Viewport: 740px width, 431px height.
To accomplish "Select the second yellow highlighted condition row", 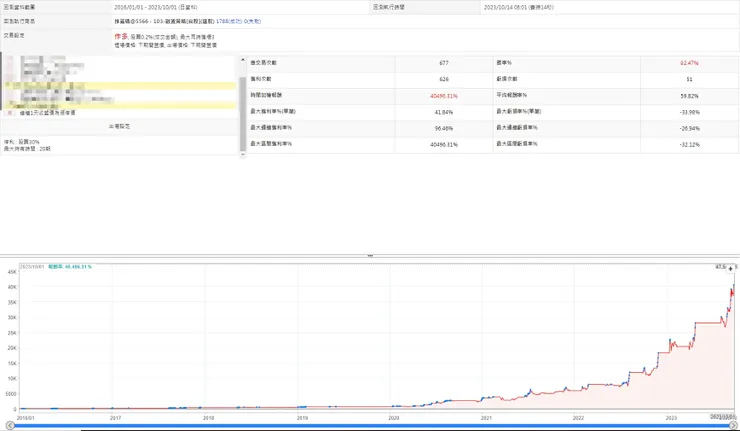I will (120, 103).
